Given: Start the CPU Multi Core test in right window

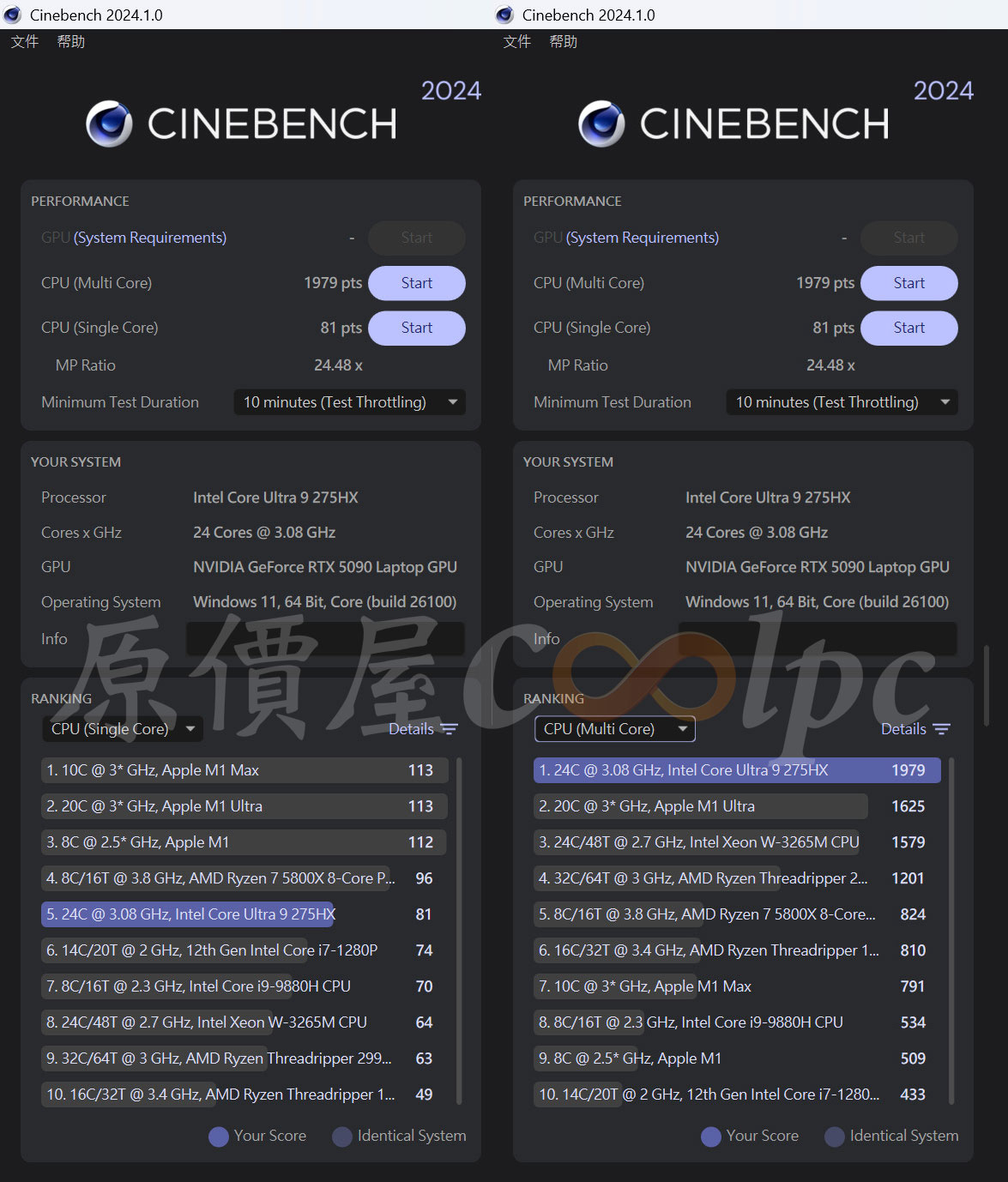Looking at the screenshot, I should (909, 283).
